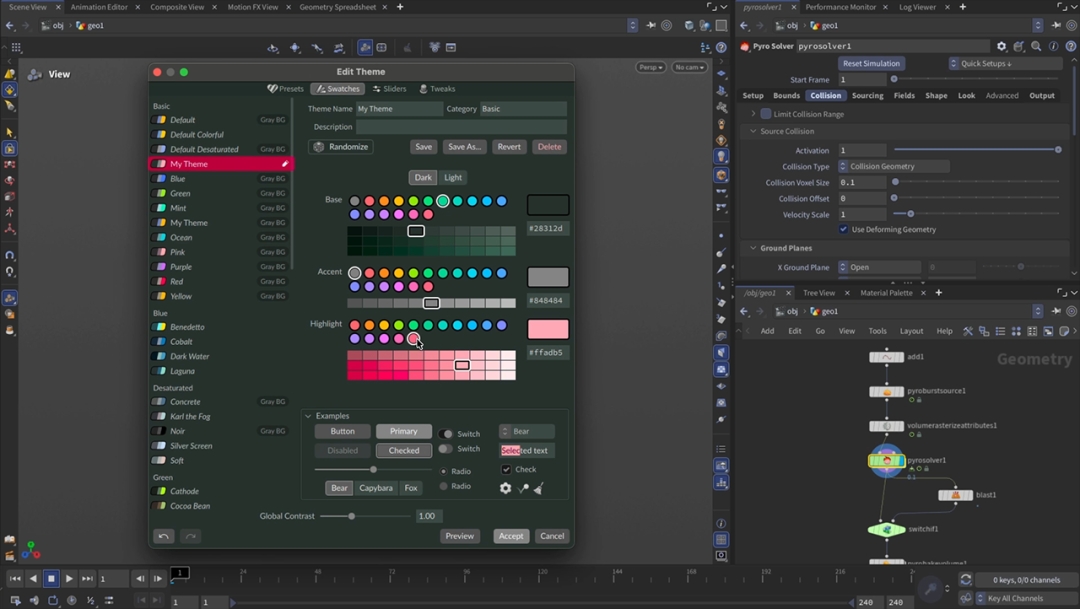This screenshot has width=1080, height=609.
Task: Open the Pyro Solver info icon
Action: pos(1053,46)
